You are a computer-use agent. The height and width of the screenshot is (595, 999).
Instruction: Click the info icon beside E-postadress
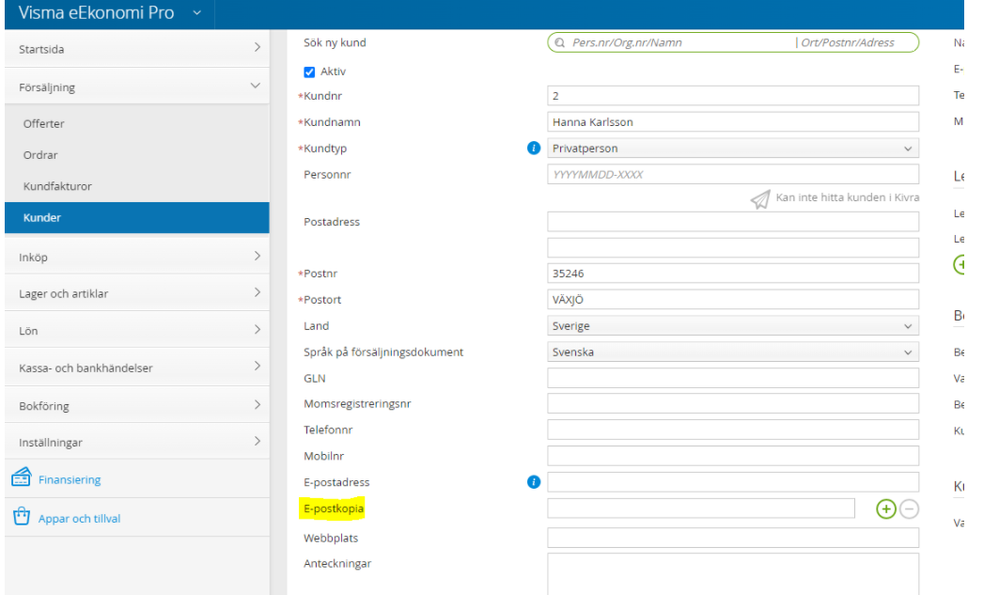click(x=533, y=482)
